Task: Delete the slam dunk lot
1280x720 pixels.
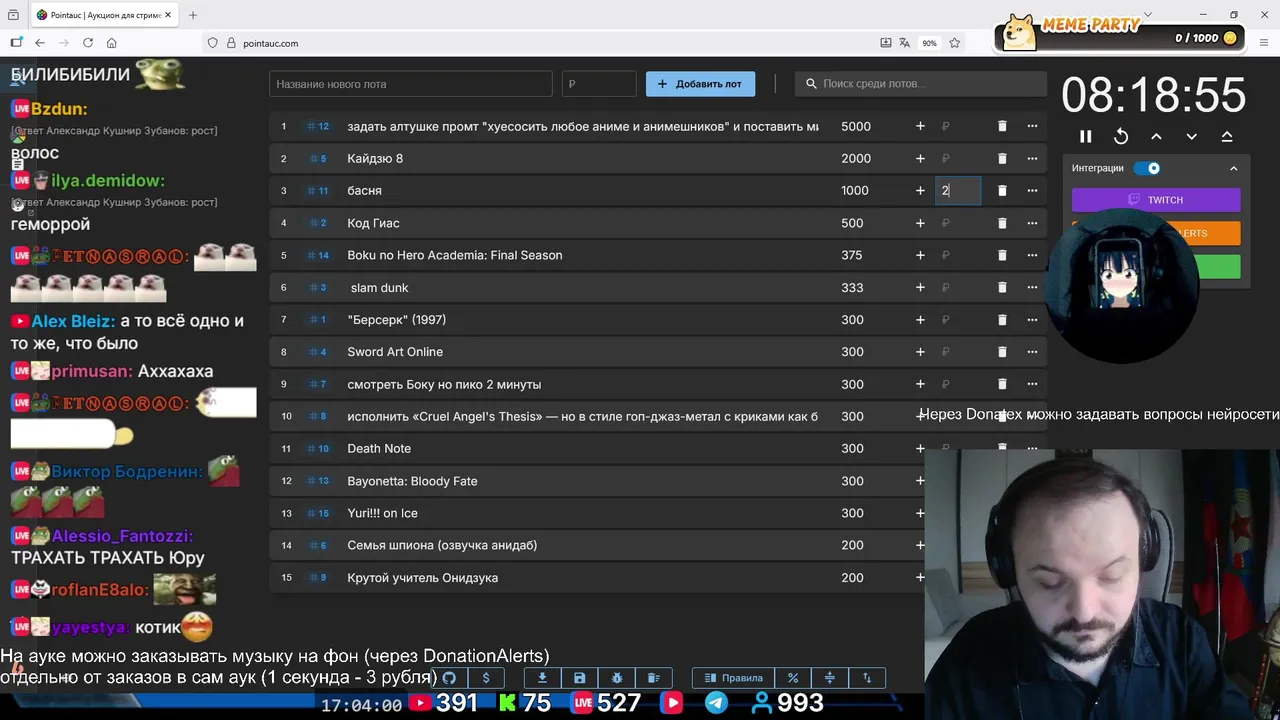Action: click(1002, 287)
